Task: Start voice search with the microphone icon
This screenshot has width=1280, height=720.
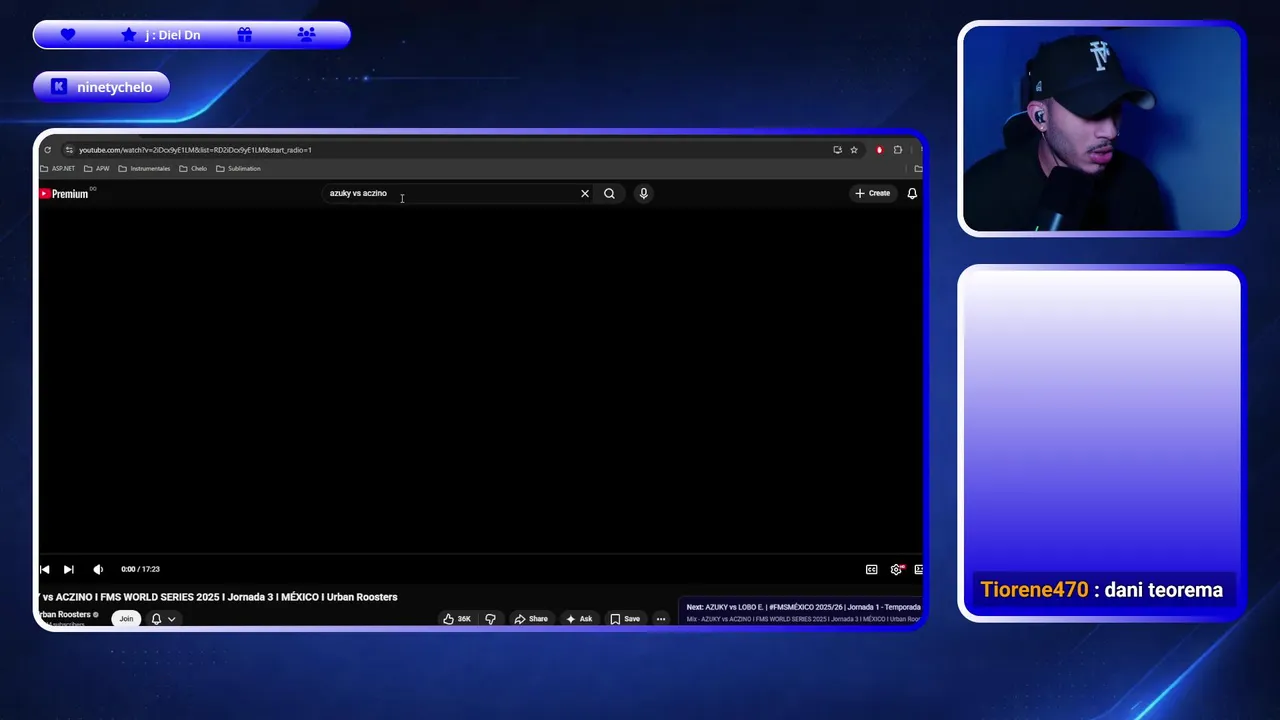Action: pos(644,194)
